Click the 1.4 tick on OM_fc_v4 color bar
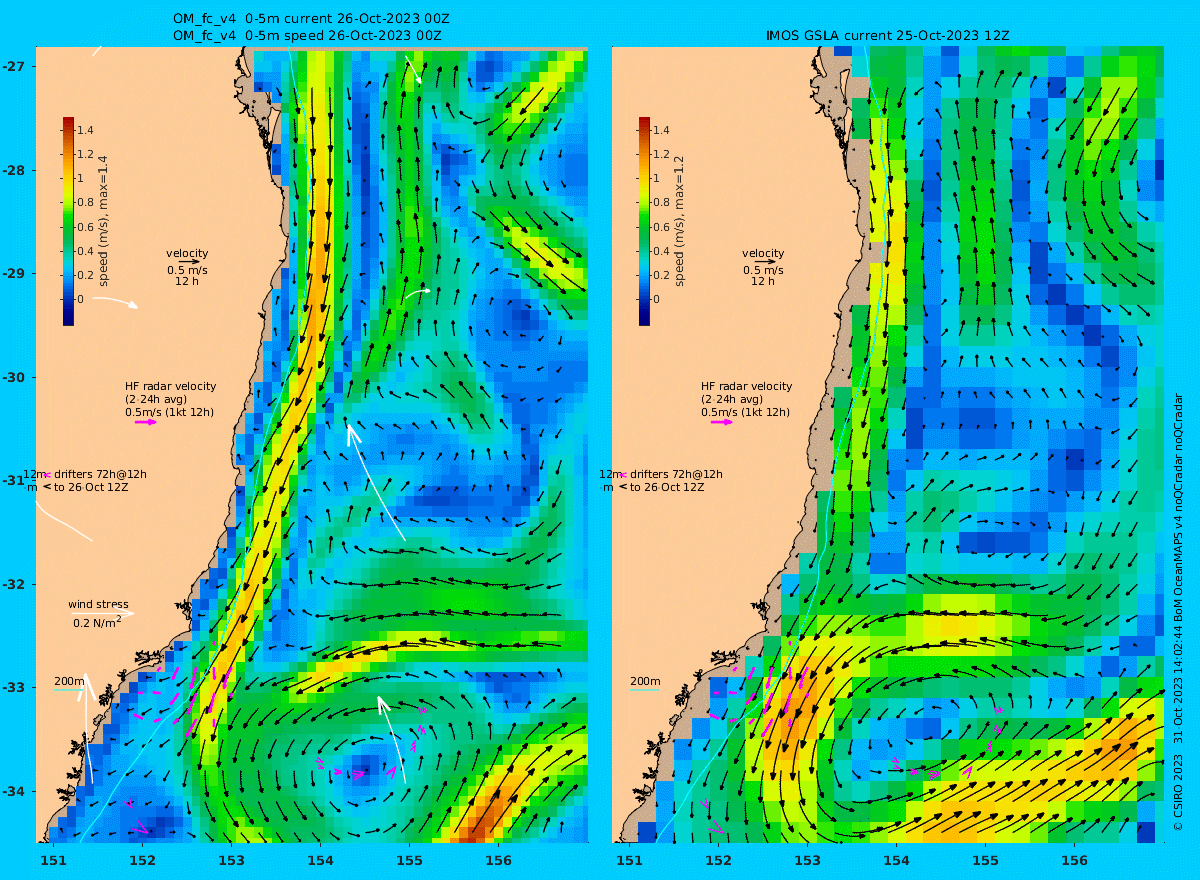The height and width of the screenshot is (880, 1200). tap(85, 130)
